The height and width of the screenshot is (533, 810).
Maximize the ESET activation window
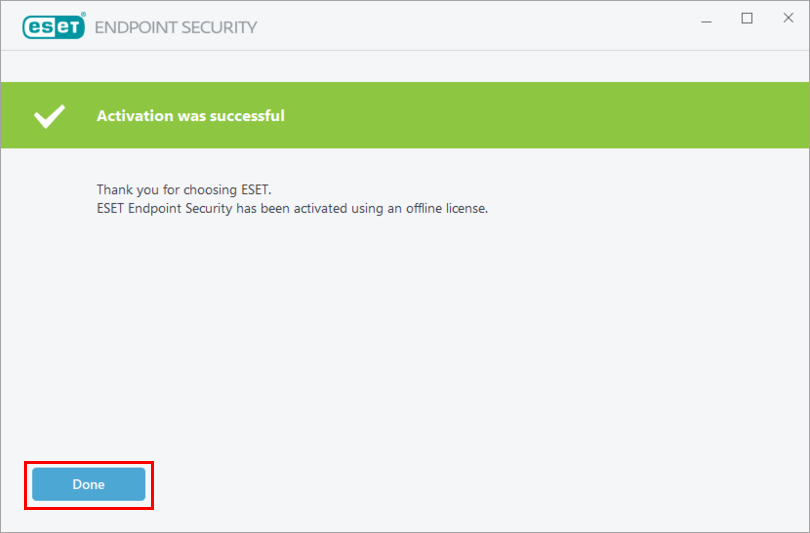coord(747,19)
